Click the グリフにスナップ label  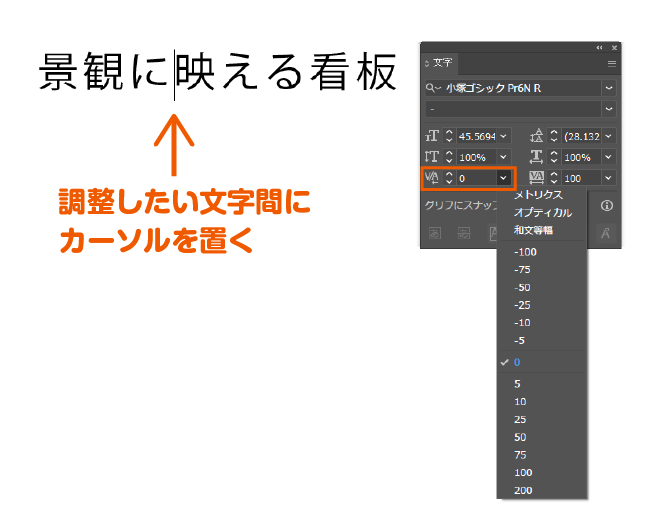point(460,205)
